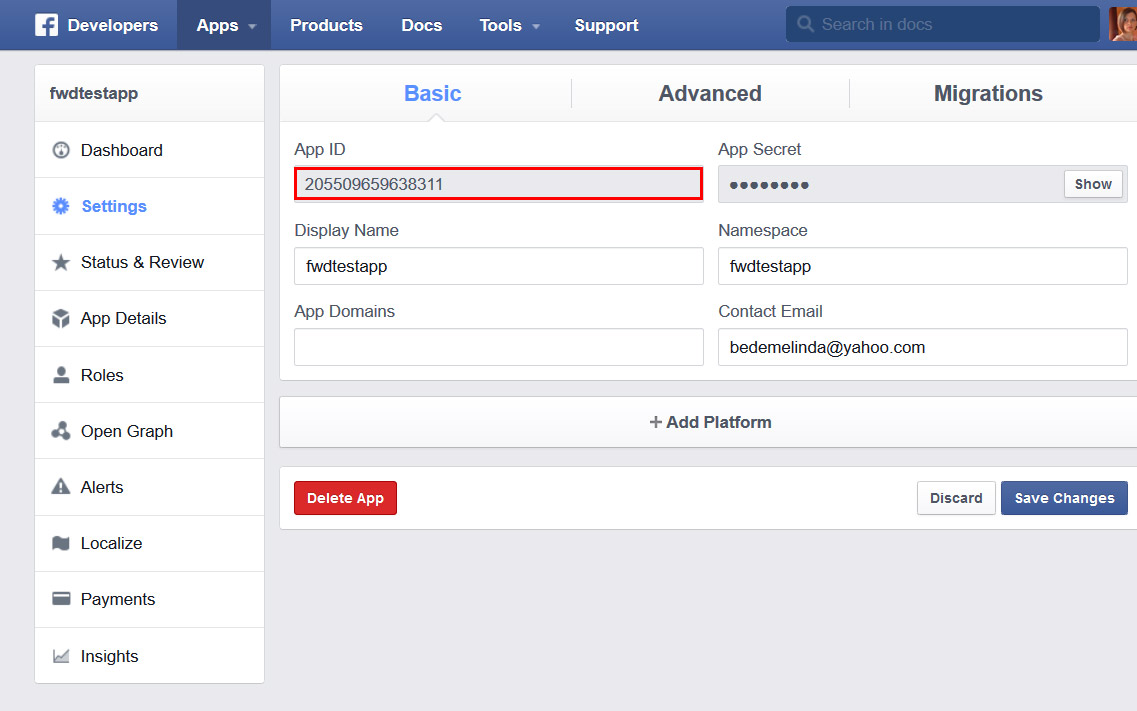Click the Save Changes button
The image size is (1137, 711).
point(1064,498)
